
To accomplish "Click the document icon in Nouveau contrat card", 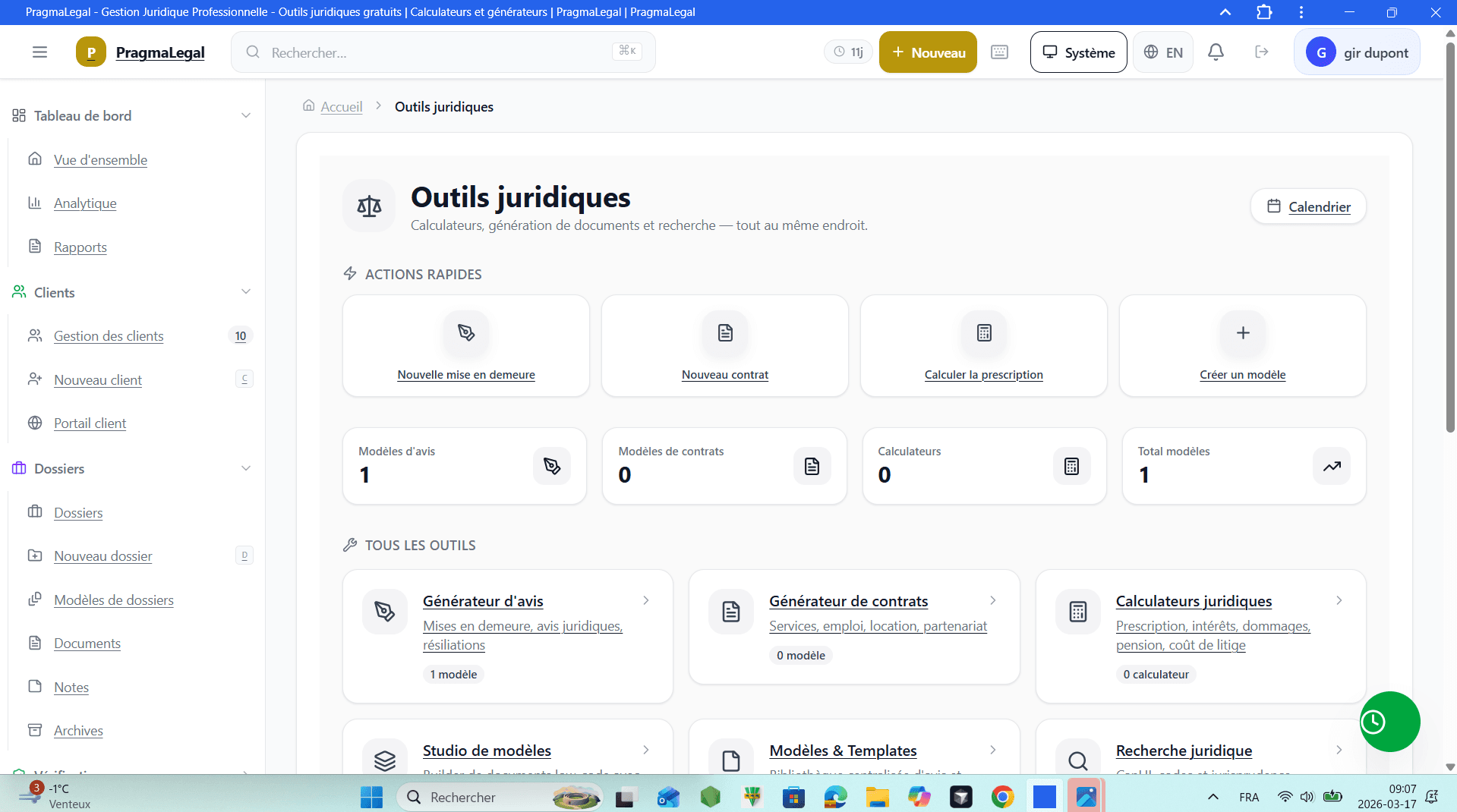I will (725, 332).
